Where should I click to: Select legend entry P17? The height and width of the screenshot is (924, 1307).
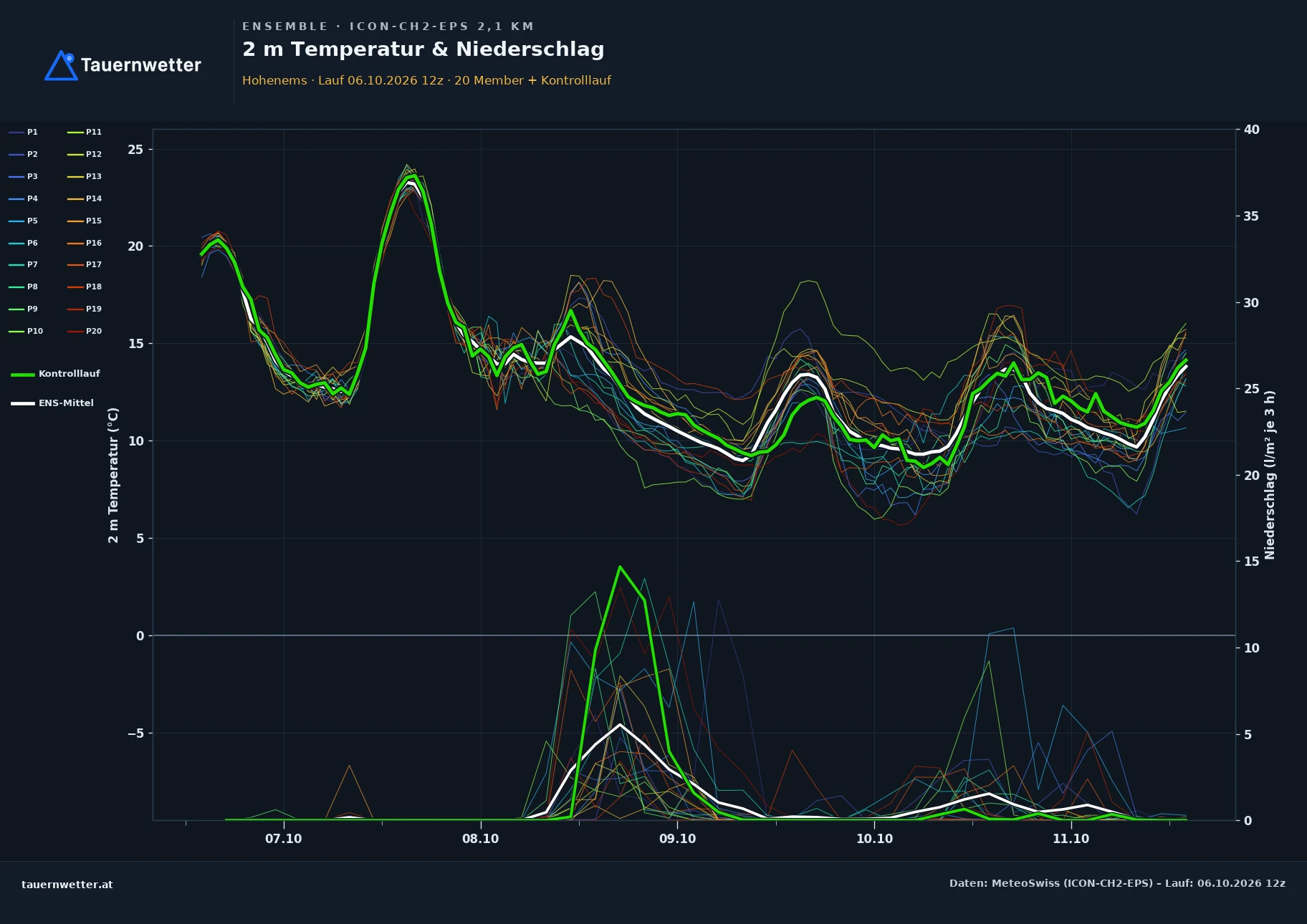click(85, 264)
